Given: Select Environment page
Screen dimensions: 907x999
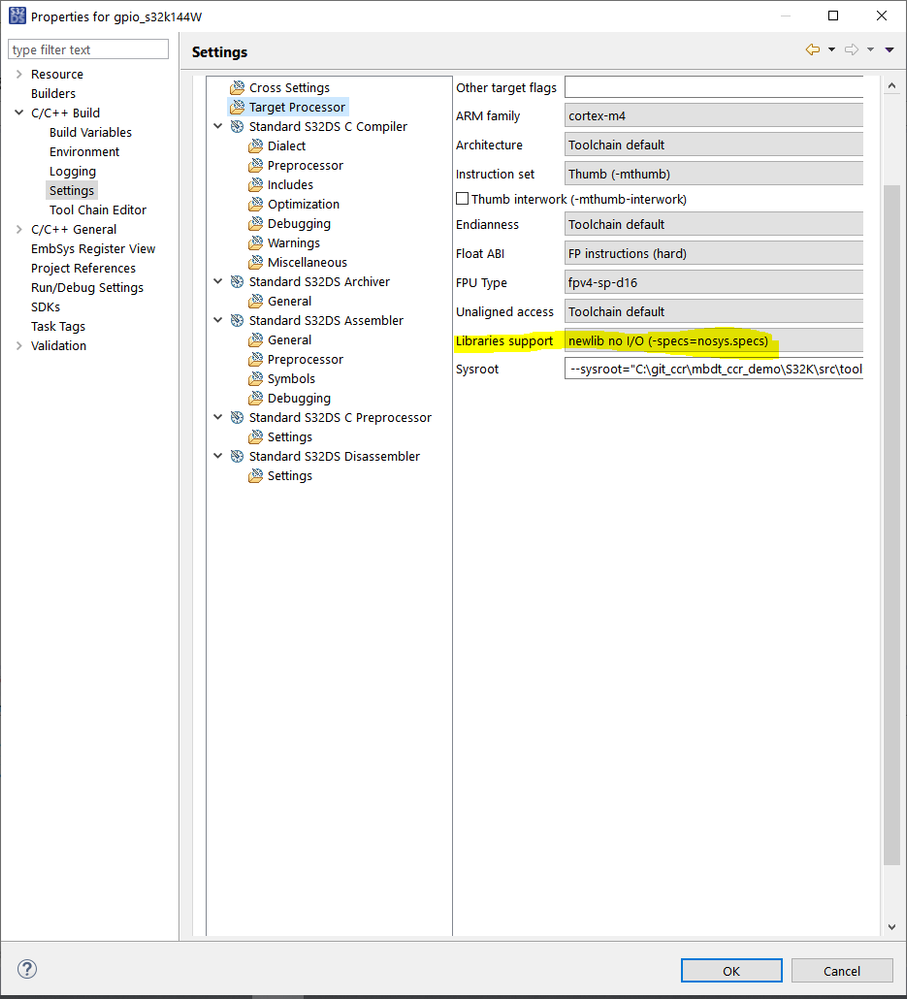Looking at the screenshot, I should pyautogui.click(x=84, y=152).
